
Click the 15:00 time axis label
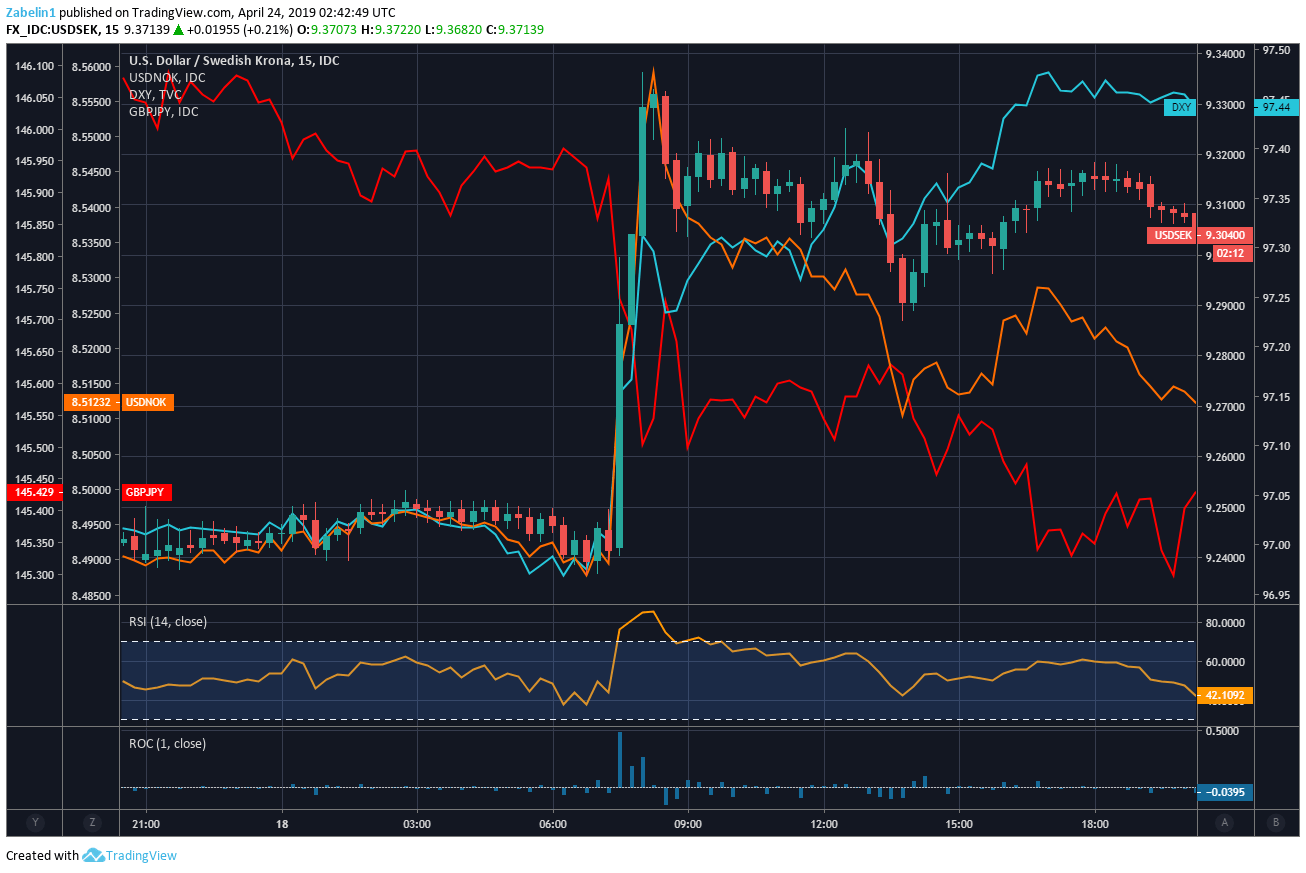(x=959, y=825)
